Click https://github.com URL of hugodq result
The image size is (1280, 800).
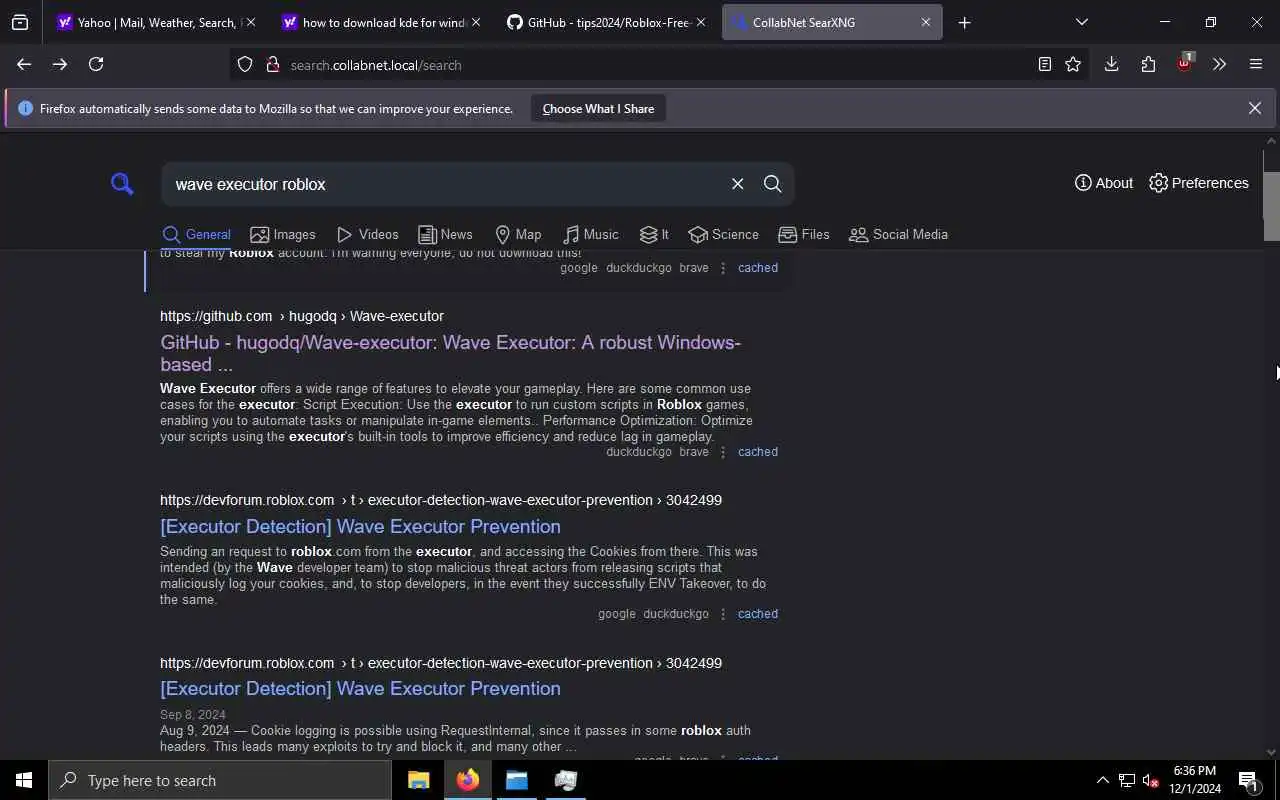click(216, 316)
